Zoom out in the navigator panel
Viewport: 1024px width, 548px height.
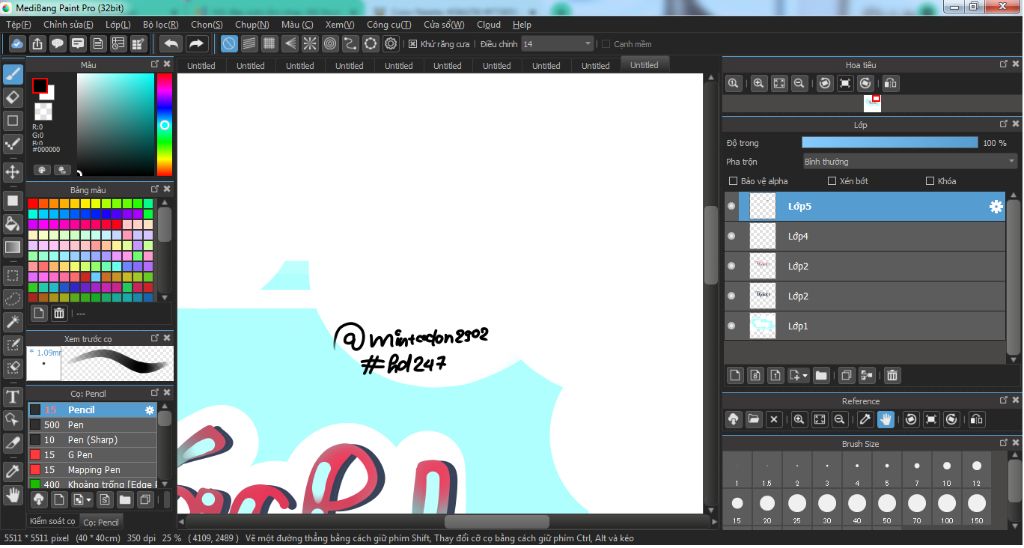coord(798,84)
